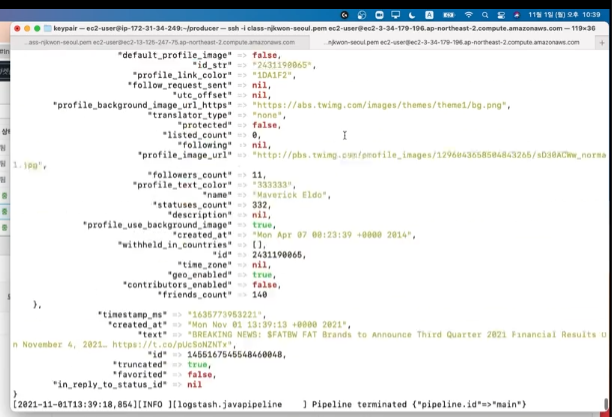This screenshot has height=417, width=612.
Task: Click the tweet id 1455167545548460048
Action: click(x=235, y=355)
